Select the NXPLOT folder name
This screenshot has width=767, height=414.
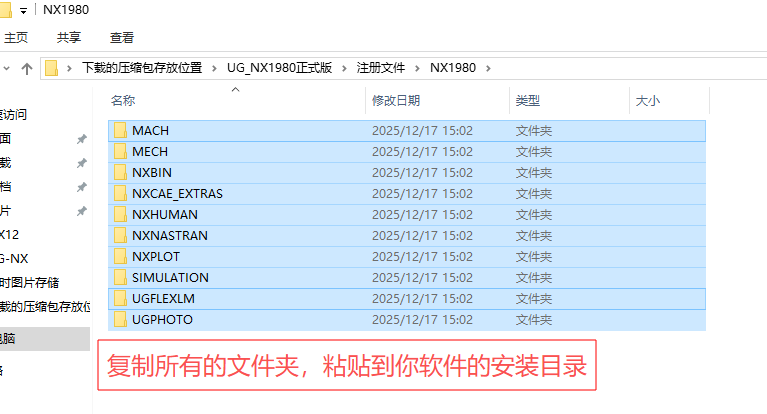coord(156,257)
